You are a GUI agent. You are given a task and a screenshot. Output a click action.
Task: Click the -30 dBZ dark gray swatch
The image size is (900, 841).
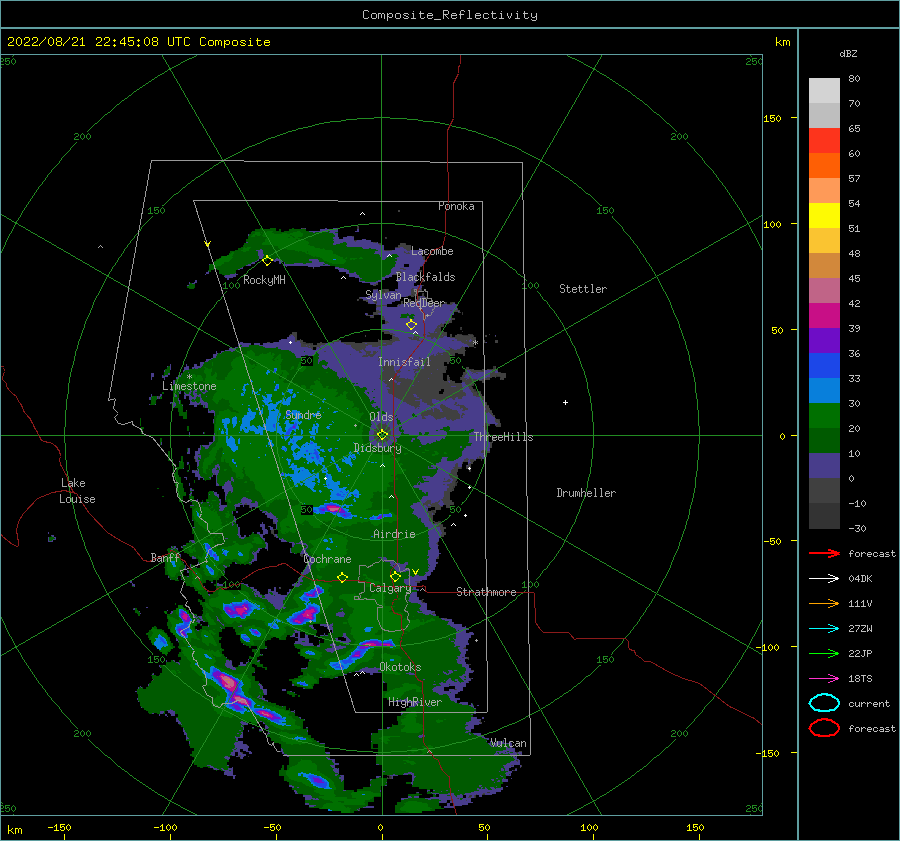tap(824, 516)
